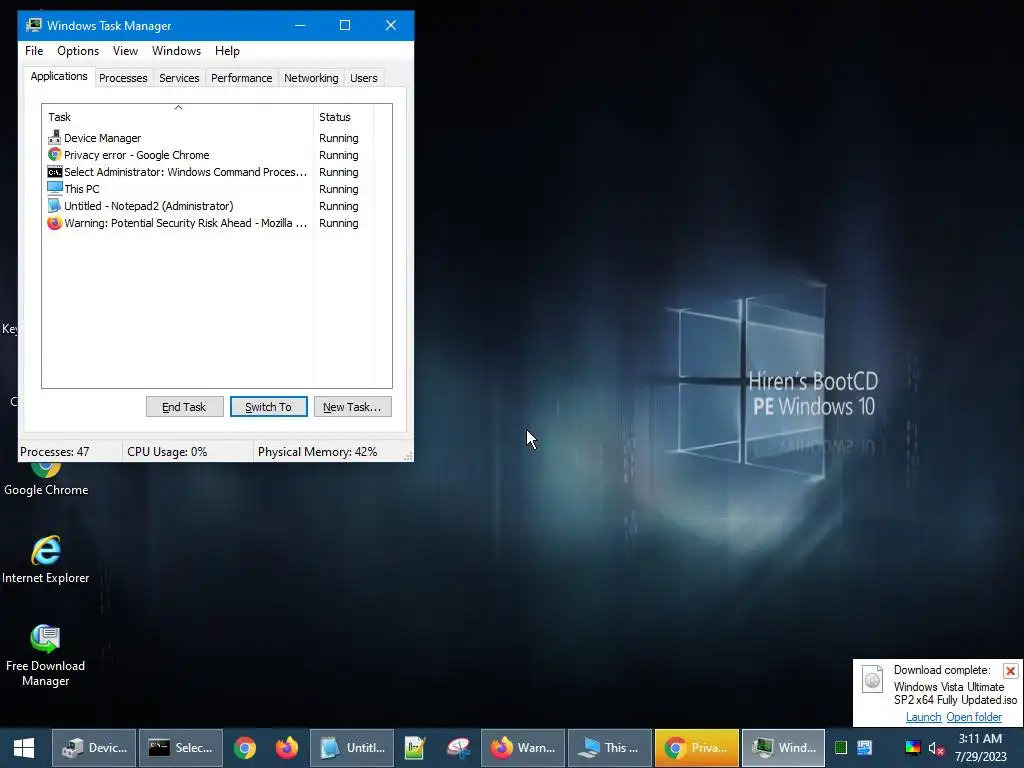Click 'Processes: 47' in status bar

(x=55, y=452)
